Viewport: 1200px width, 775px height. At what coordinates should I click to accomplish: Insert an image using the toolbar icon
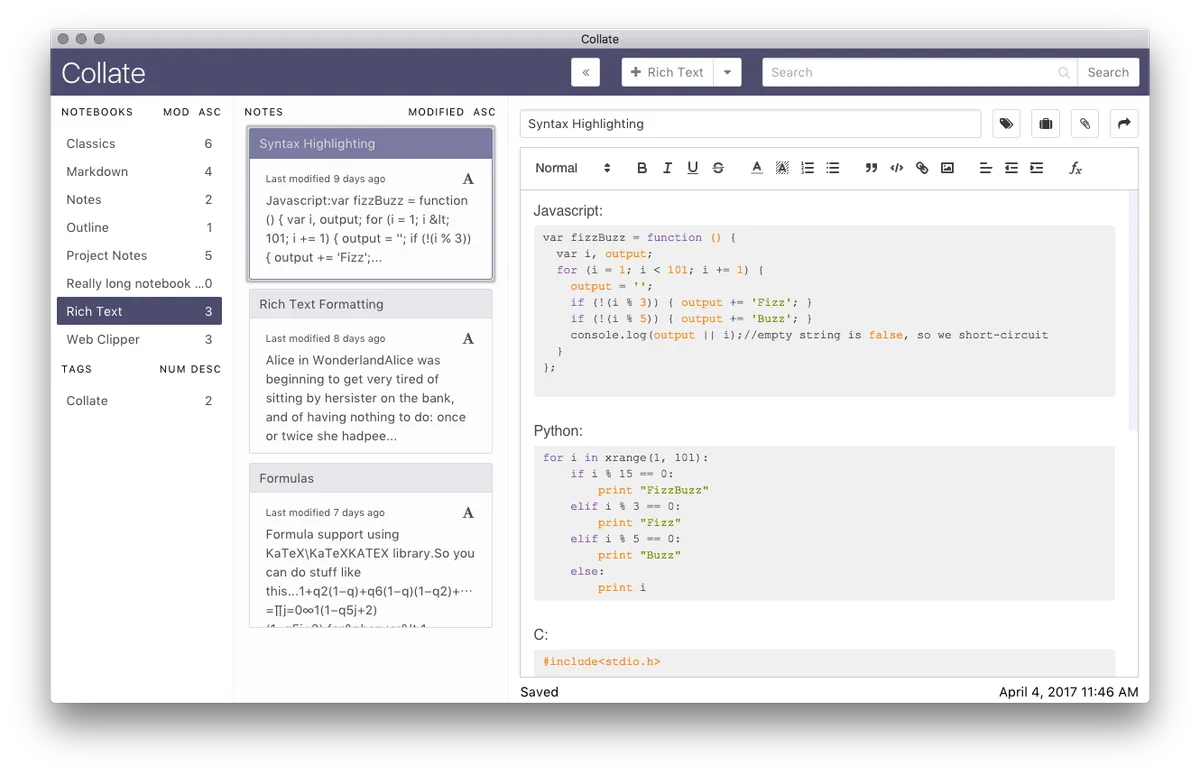tap(947, 168)
